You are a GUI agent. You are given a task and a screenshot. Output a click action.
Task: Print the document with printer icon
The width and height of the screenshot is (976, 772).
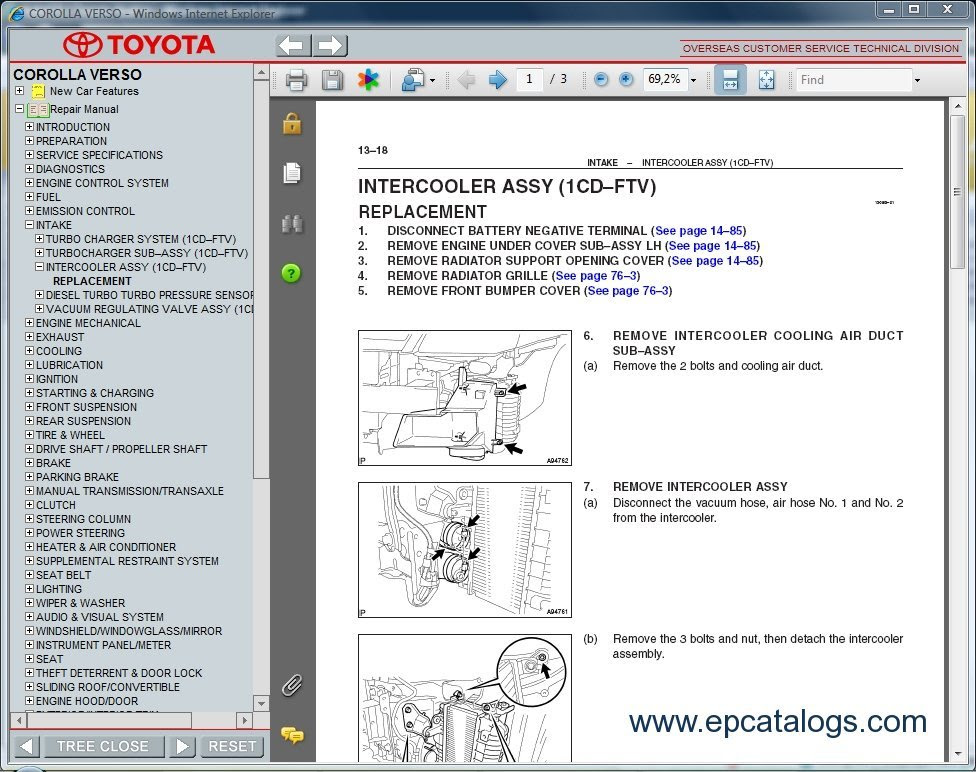[x=296, y=80]
